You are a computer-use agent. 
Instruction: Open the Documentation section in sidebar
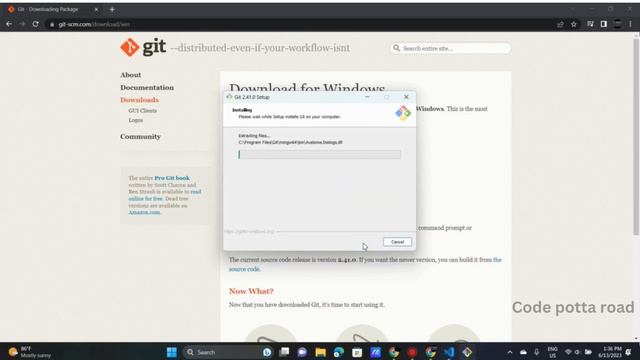tap(147, 87)
